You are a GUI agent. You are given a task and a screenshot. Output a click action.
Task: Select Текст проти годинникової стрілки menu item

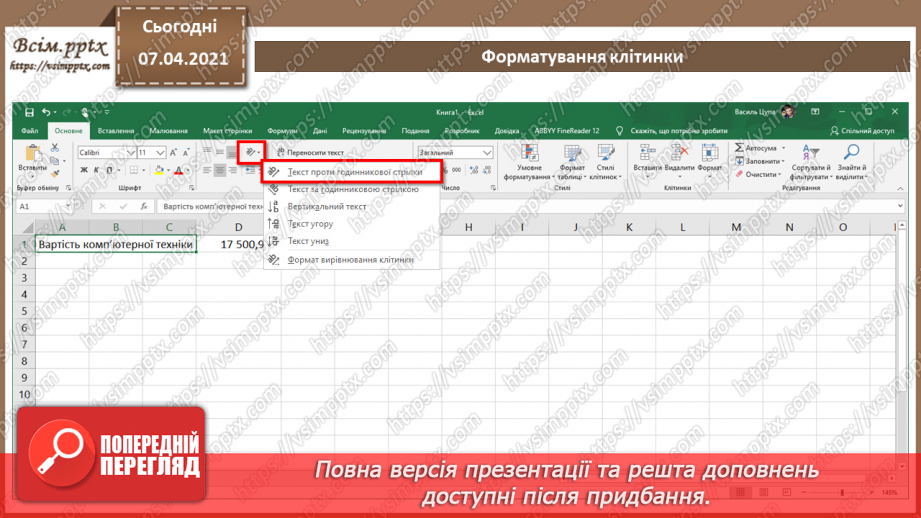(x=352, y=172)
